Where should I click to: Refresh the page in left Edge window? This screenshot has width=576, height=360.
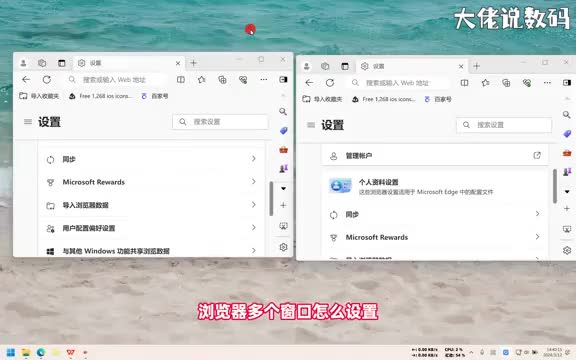[x=47, y=79]
